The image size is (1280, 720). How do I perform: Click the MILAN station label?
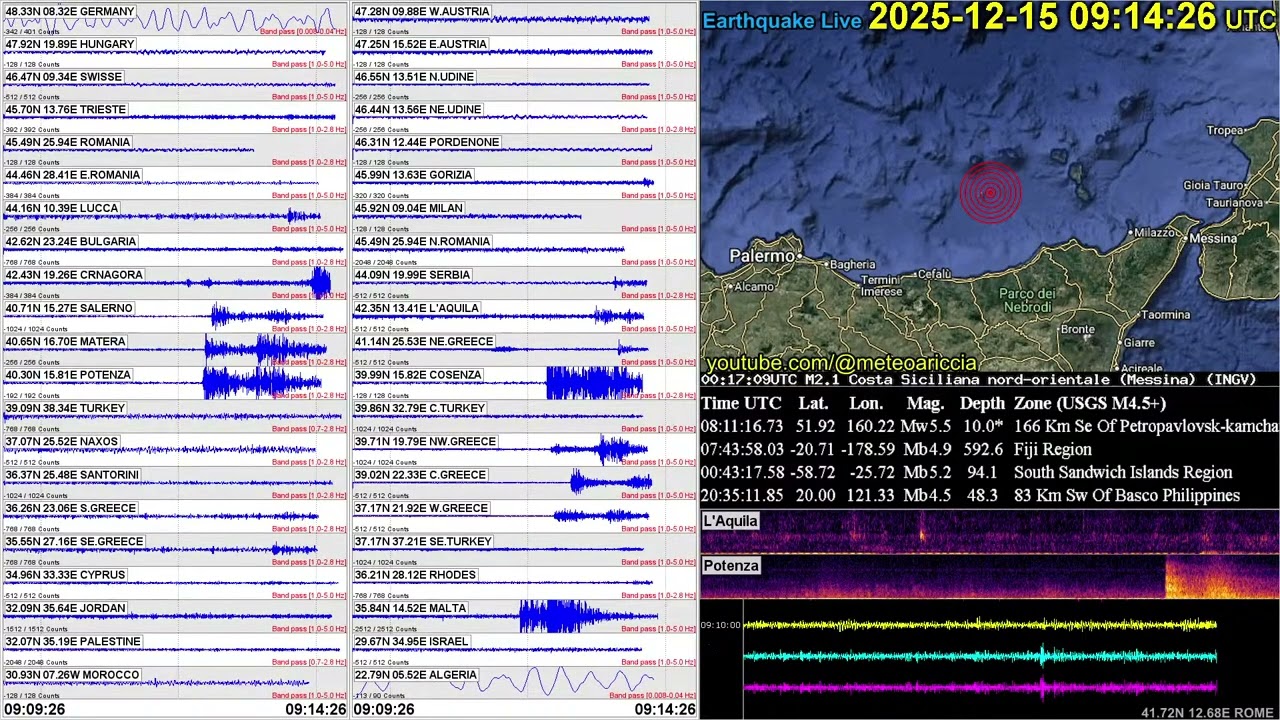409,209
